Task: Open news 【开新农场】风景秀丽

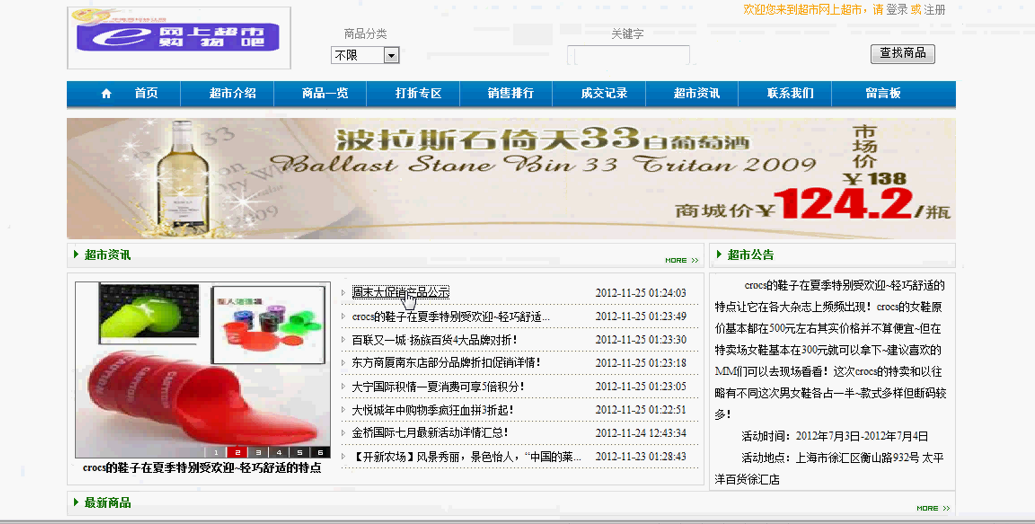Action: [x=467, y=457]
